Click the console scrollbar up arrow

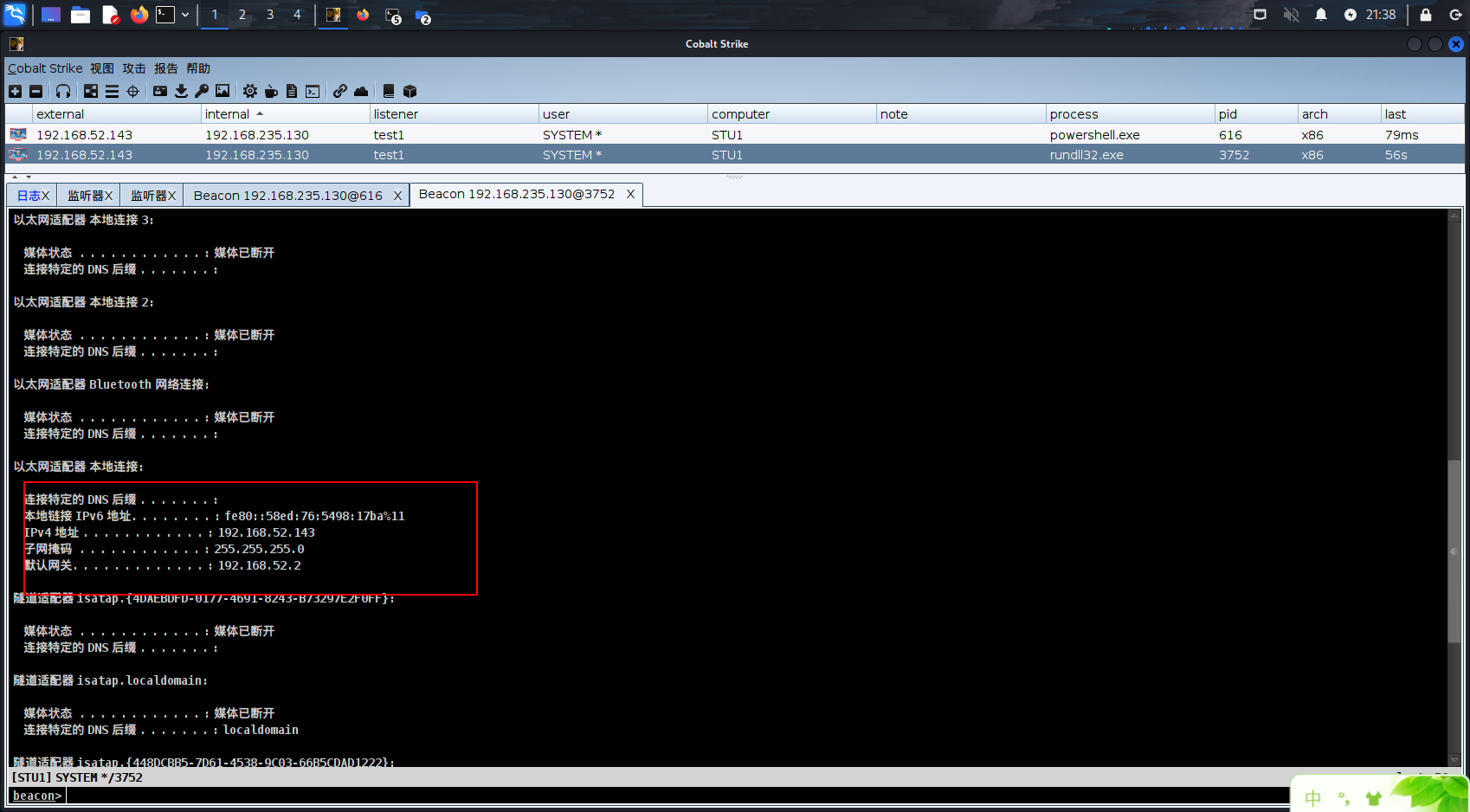point(1454,215)
